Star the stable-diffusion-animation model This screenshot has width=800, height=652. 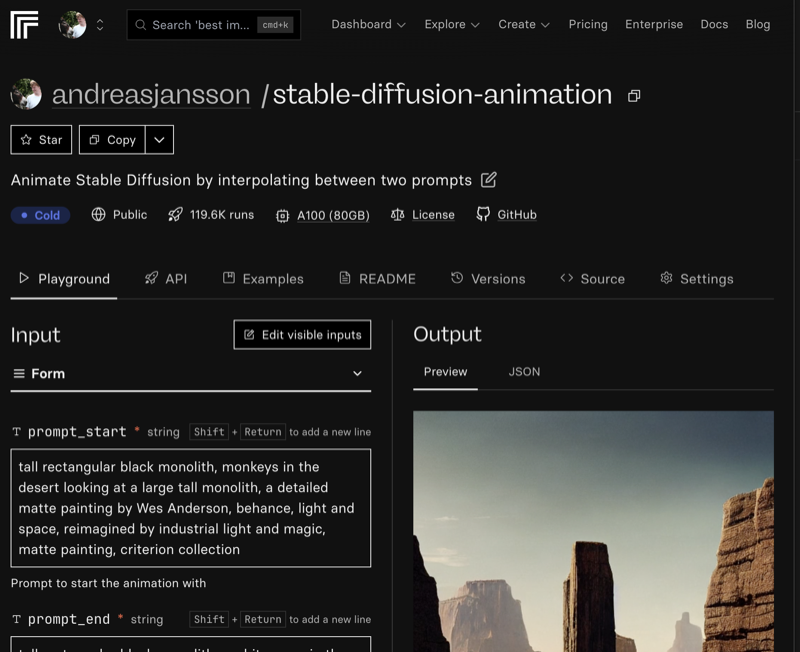click(40, 139)
